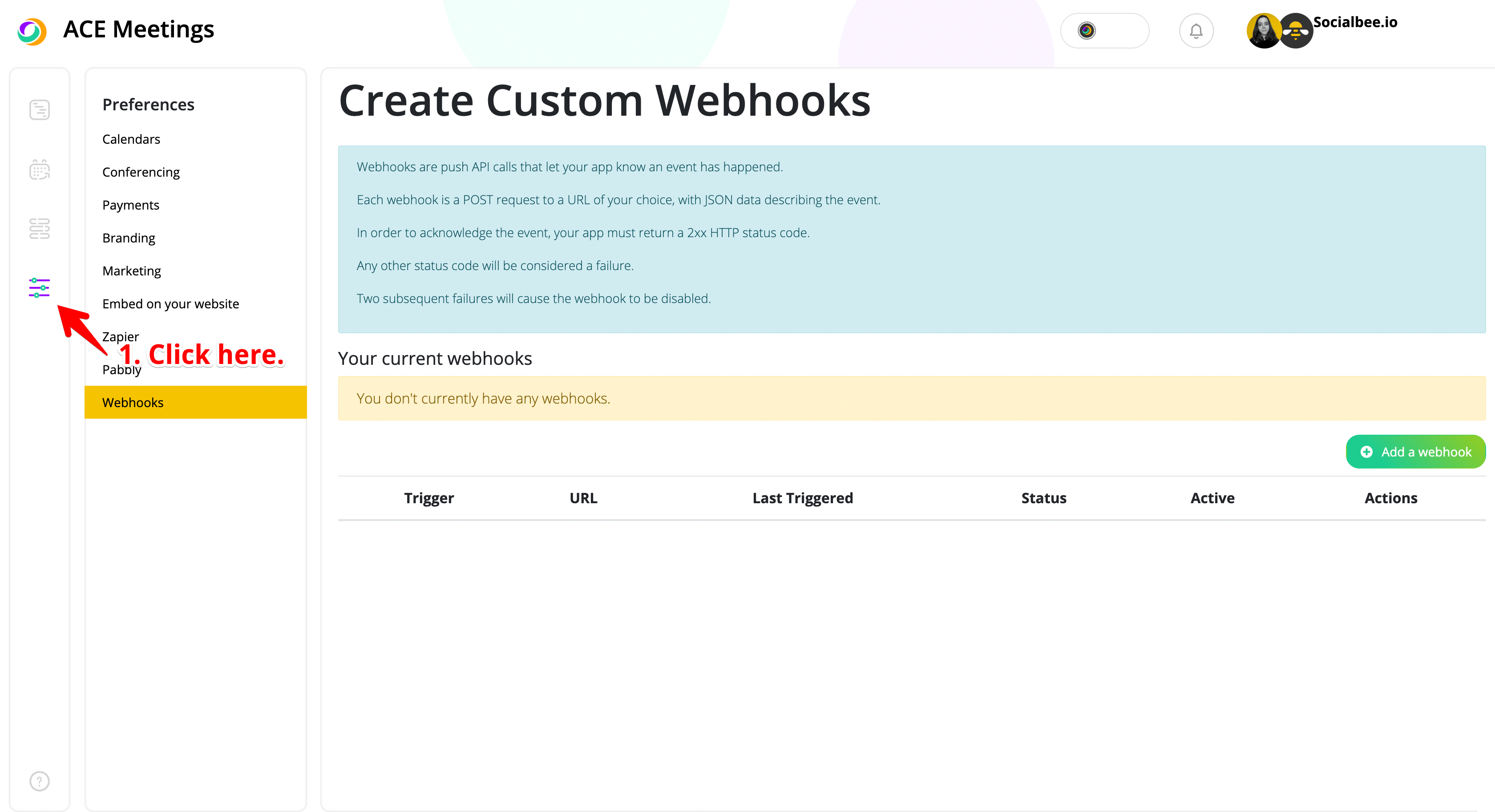Select Marketing in the Preferences list

pos(132,271)
